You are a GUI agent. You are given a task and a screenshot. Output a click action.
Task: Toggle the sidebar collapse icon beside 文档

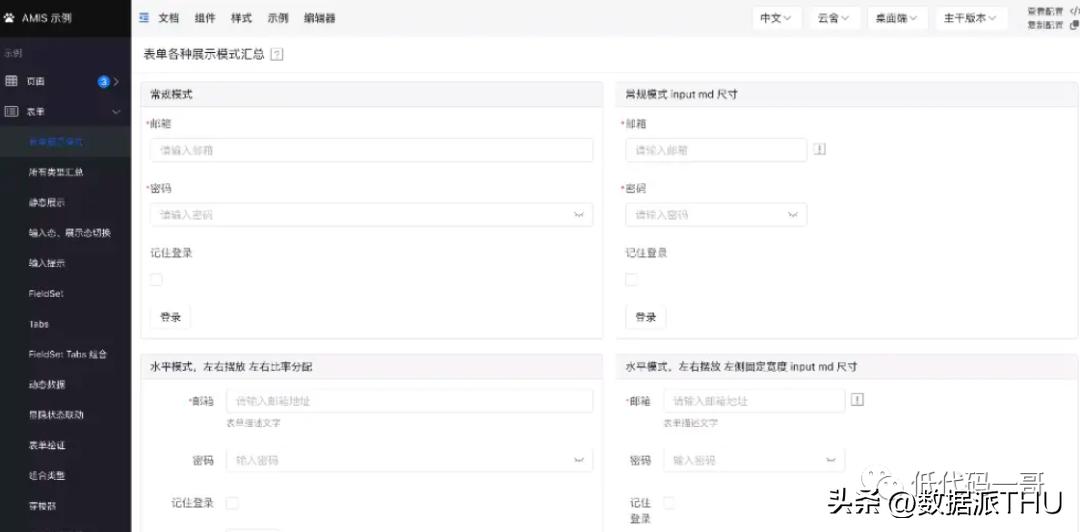click(144, 18)
